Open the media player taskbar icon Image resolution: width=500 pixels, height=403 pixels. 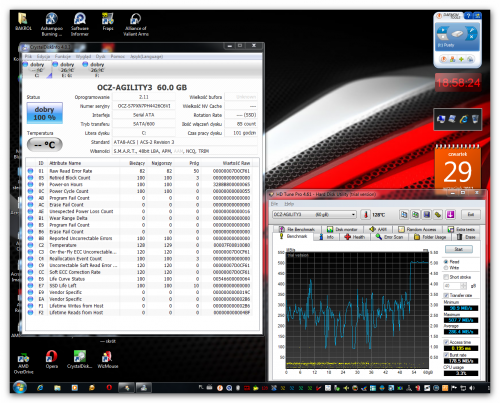click(75, 388)
